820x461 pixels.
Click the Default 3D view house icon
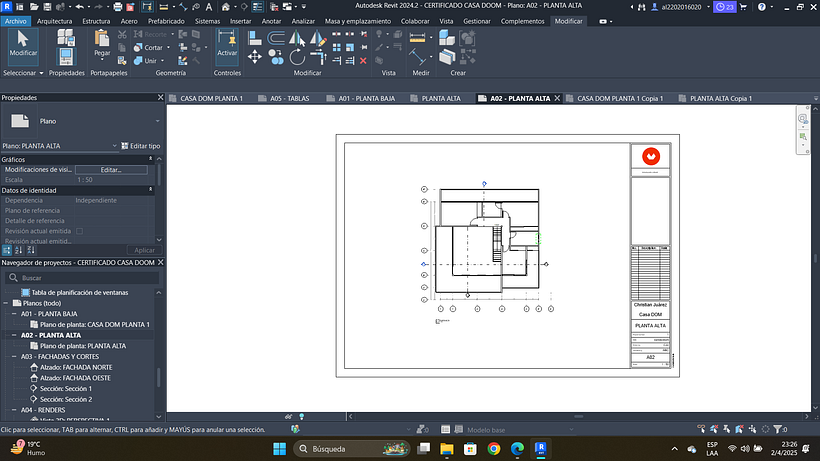(x=226, y=7)
